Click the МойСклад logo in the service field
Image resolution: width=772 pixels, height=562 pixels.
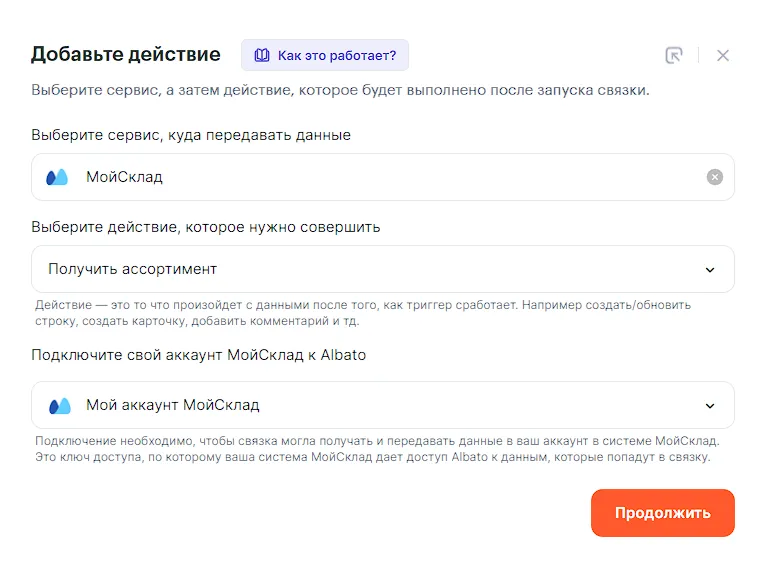click(58, 177)
